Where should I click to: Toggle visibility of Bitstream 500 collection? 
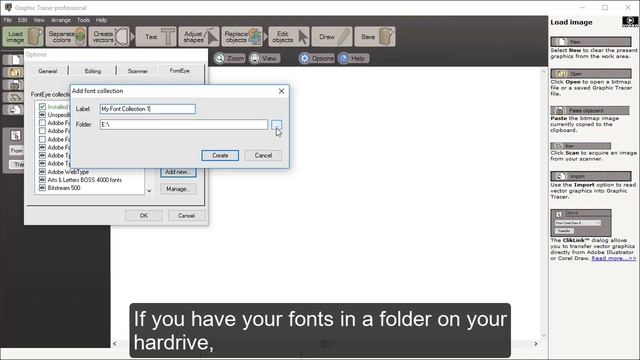point(42,188)
